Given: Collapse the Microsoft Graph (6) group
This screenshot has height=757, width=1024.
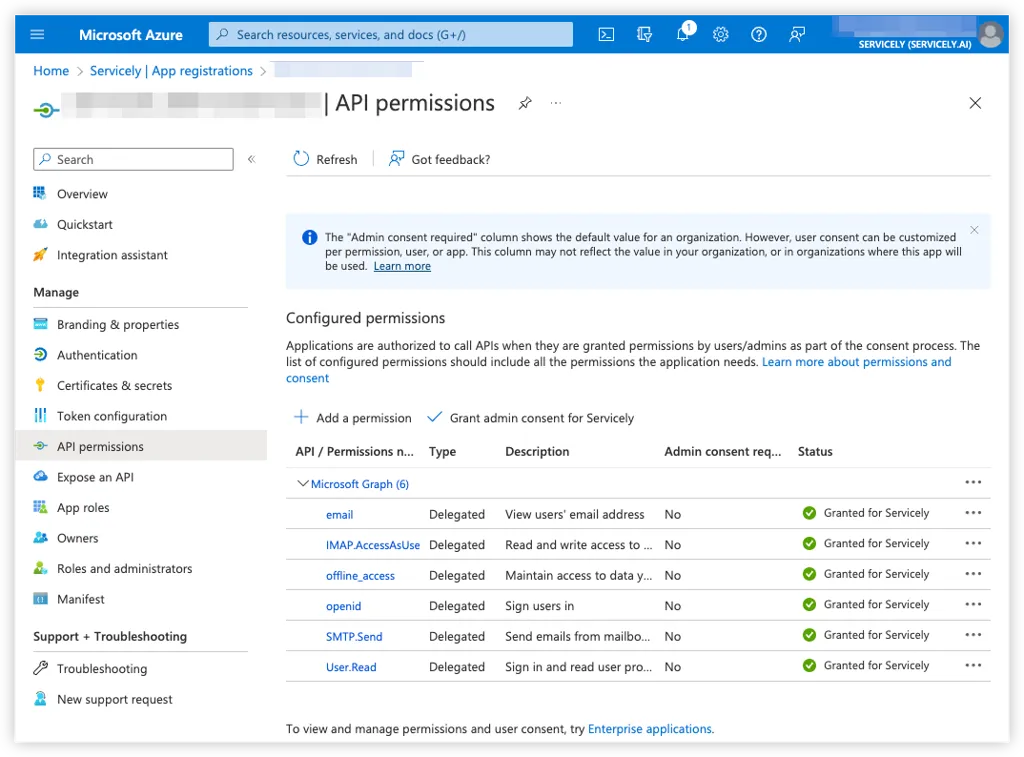Looking at the screenshot, I should (302, 484).
